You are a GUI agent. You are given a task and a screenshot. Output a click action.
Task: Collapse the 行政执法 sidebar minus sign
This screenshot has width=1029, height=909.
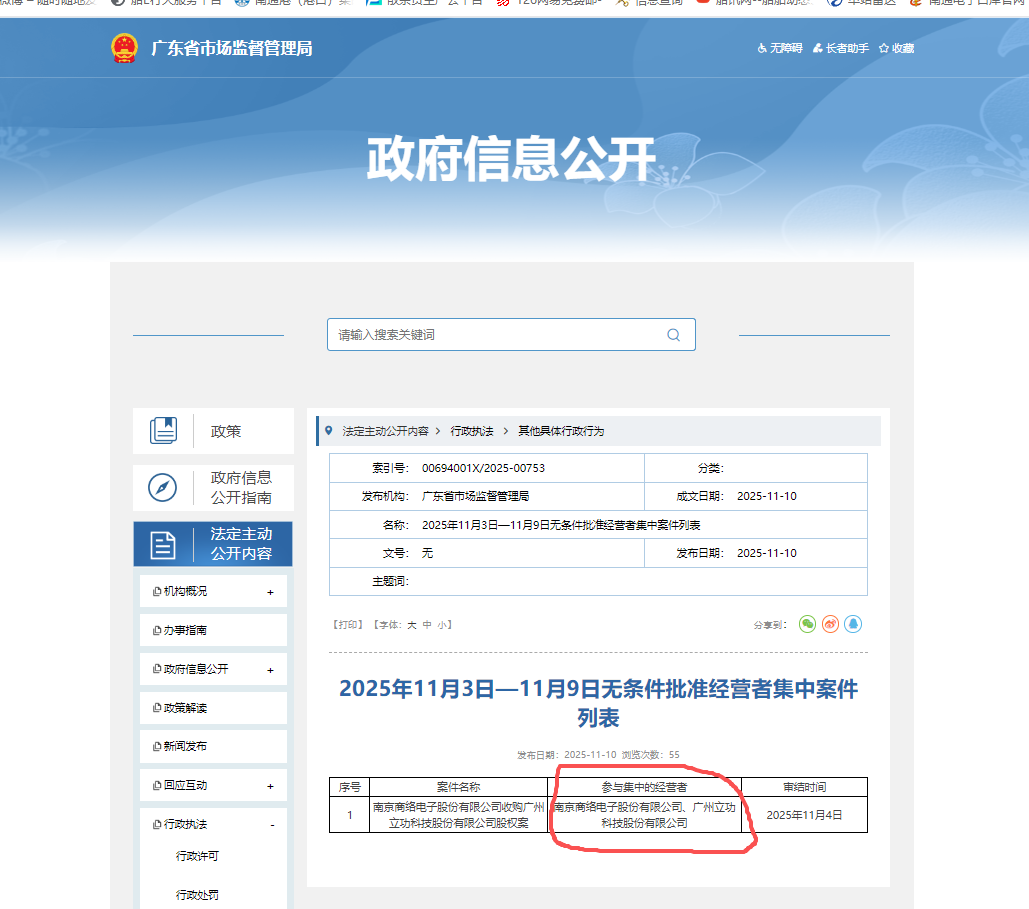click(x=272, y=825)
